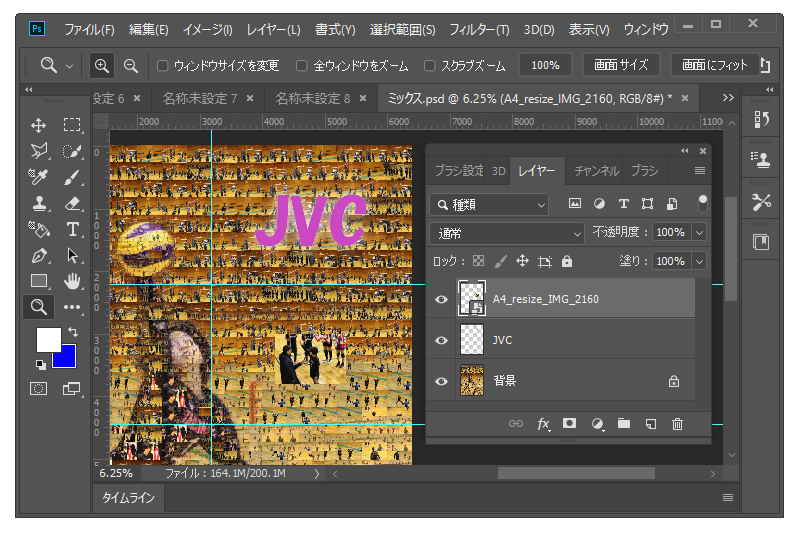Open the レイヤー(L) menu
The height and width of the screenshot is (533, 800).
[x=273, y=30]
